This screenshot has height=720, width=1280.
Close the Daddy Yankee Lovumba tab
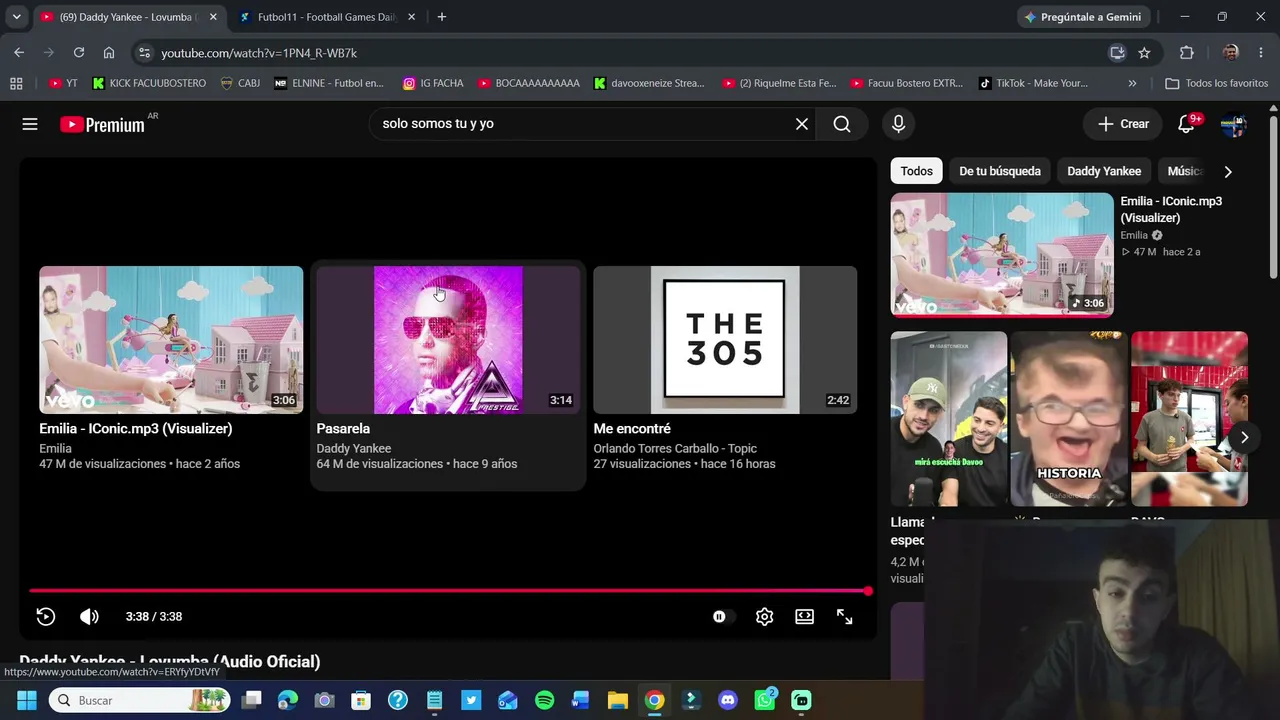pyautogui.click(x=213, y=17)
